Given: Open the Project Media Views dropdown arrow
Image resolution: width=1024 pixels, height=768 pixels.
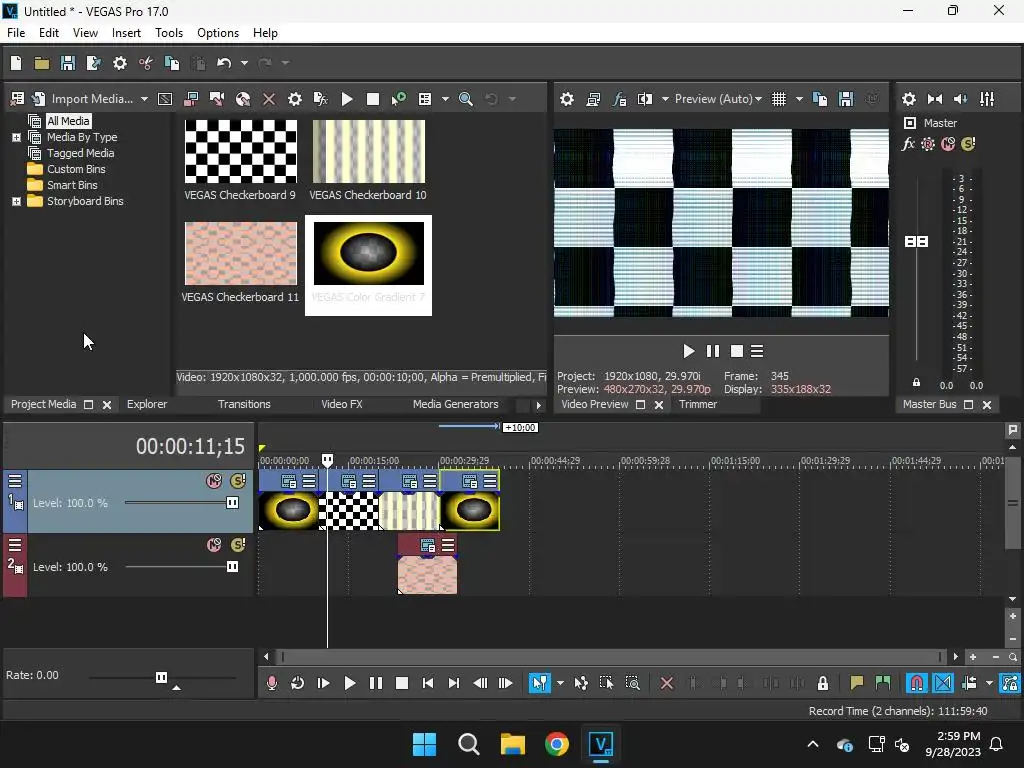Looking at the screenshot, I should (x=445, y=99).
